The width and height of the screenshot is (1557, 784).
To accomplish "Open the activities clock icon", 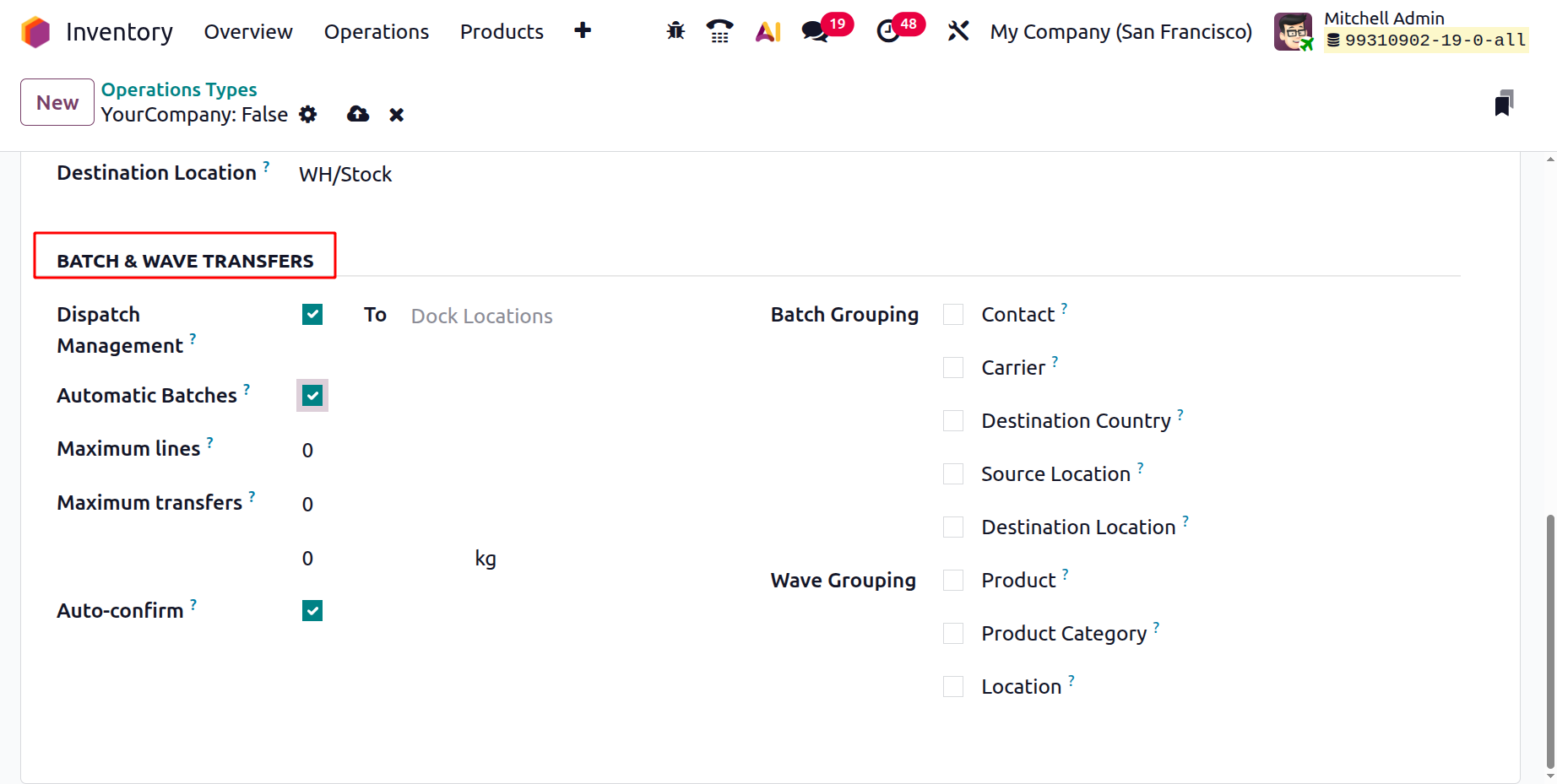I will click(x=888, y=31).
